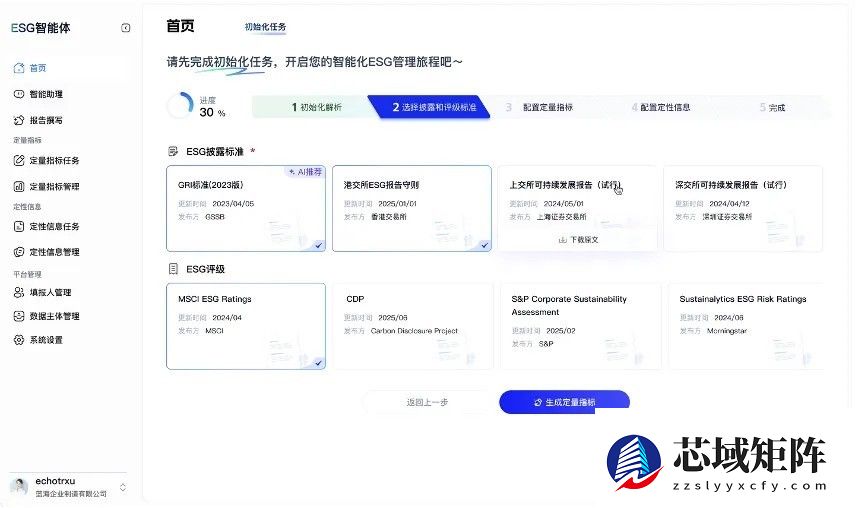The height and width of the screenshot is (508, 856).
Task: Click the ESG评级 section icon
Action: coord(173,268)
